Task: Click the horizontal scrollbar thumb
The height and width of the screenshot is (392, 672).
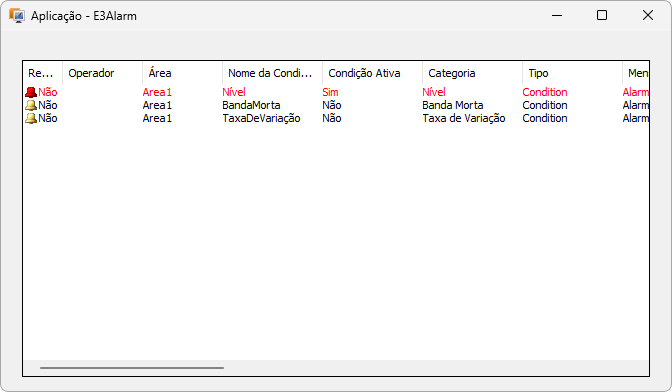Action: tap(132, 368)
